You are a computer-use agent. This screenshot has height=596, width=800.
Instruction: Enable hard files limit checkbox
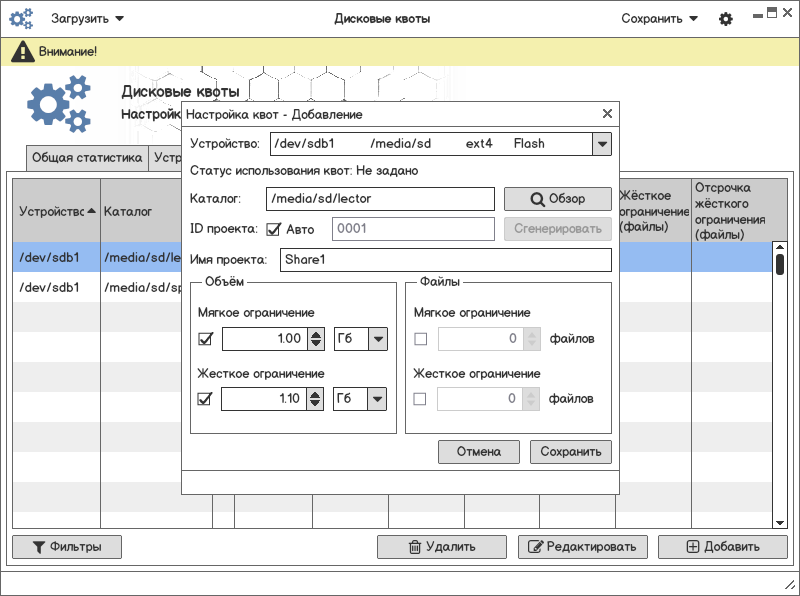click(x=420, y=399)
